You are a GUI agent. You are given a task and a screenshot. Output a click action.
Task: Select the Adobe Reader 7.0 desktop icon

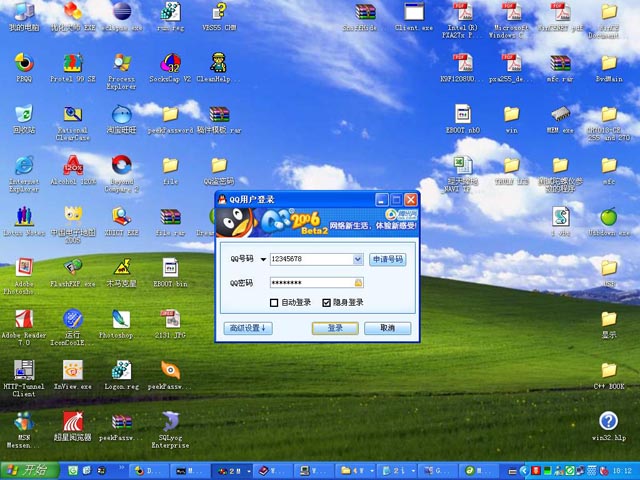[24, 319]
